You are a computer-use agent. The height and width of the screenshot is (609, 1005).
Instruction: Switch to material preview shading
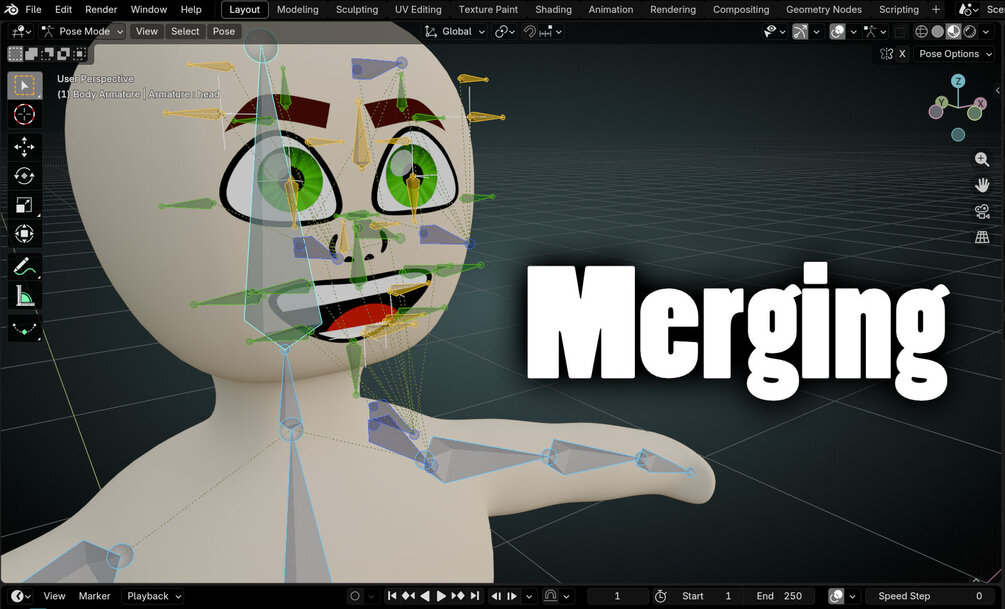point(953,31)
